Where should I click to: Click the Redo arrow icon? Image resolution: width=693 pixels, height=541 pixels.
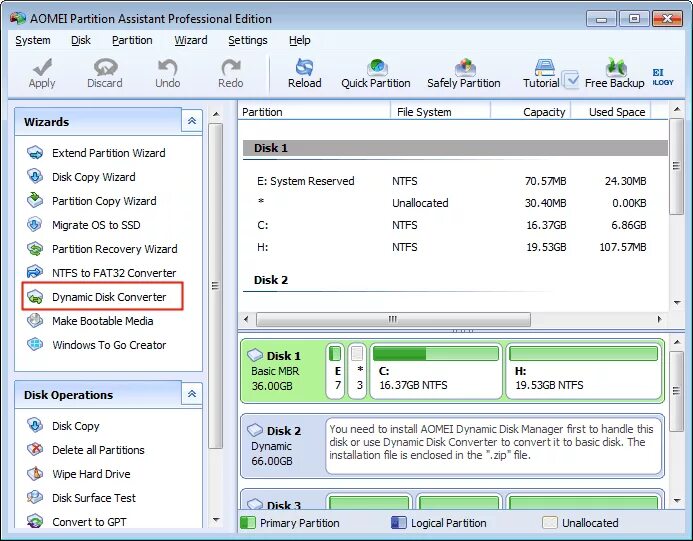[230, 67]
